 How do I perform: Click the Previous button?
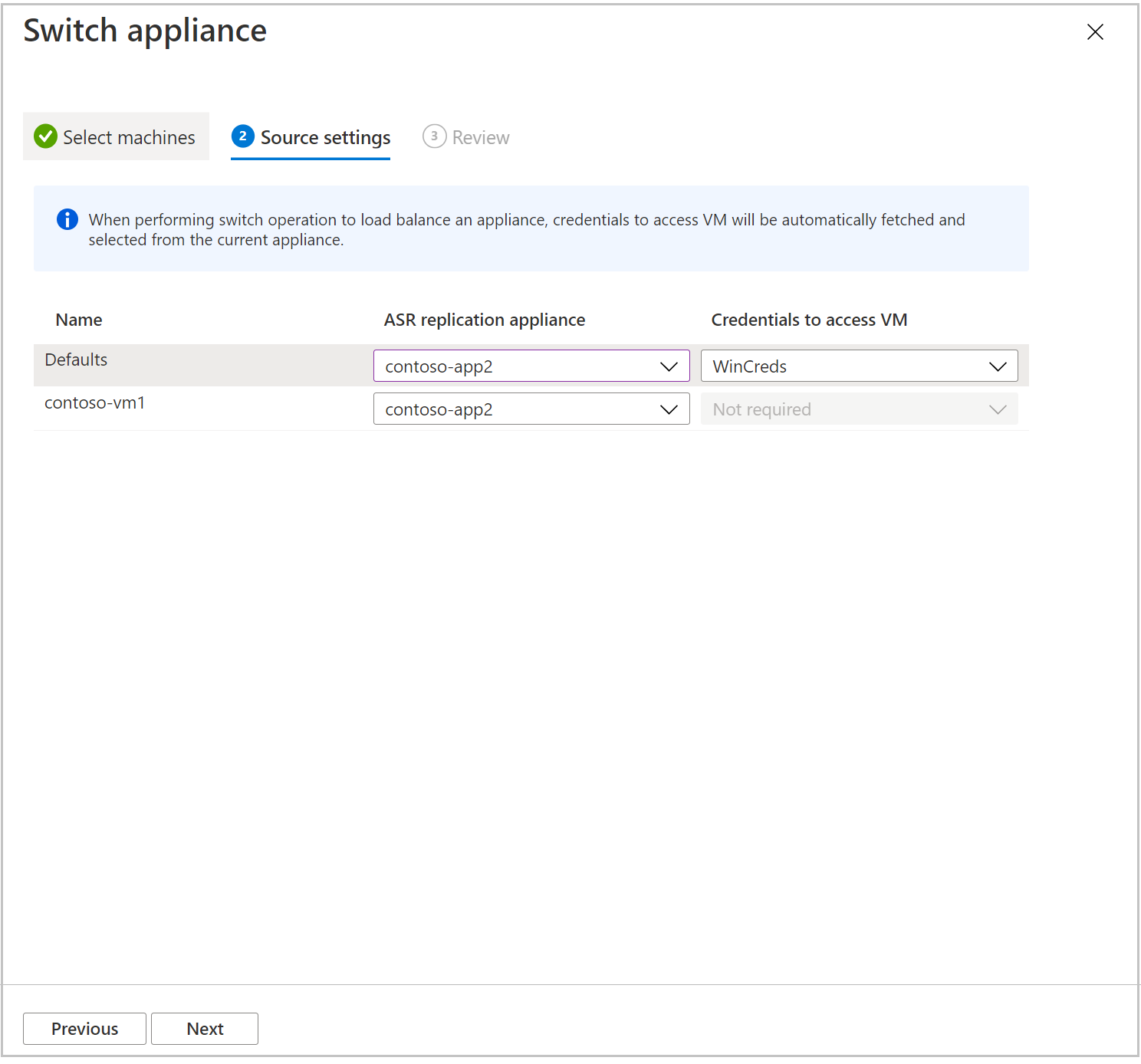tap(84, 1029)
